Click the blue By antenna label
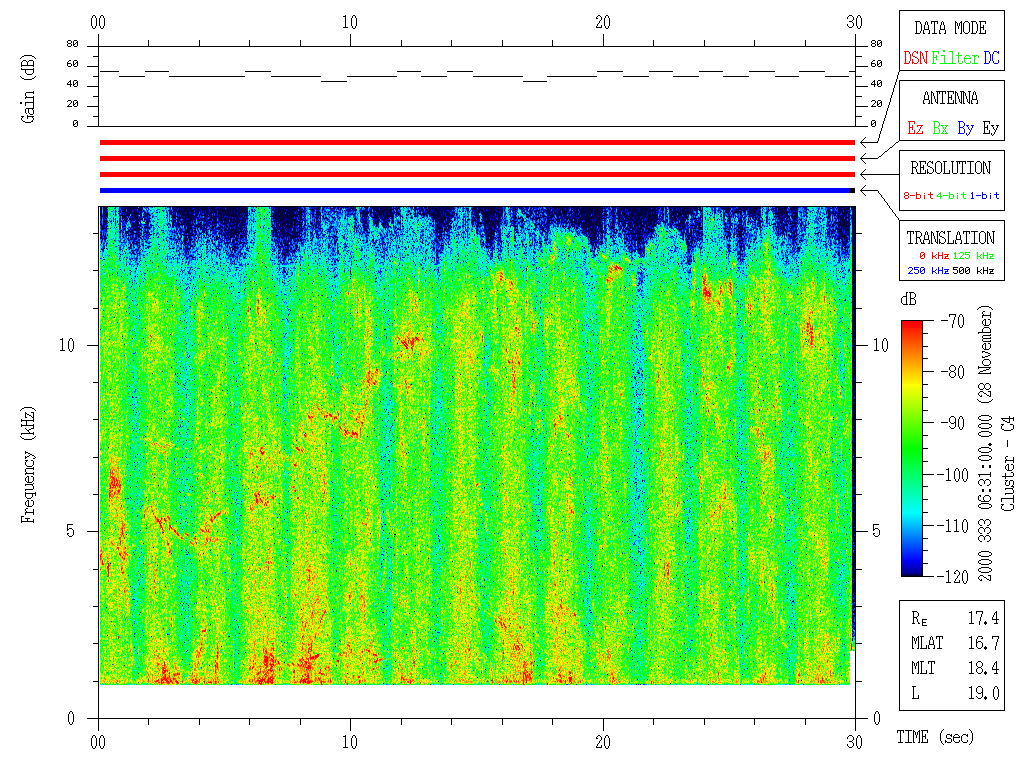 tap(965, 129)
